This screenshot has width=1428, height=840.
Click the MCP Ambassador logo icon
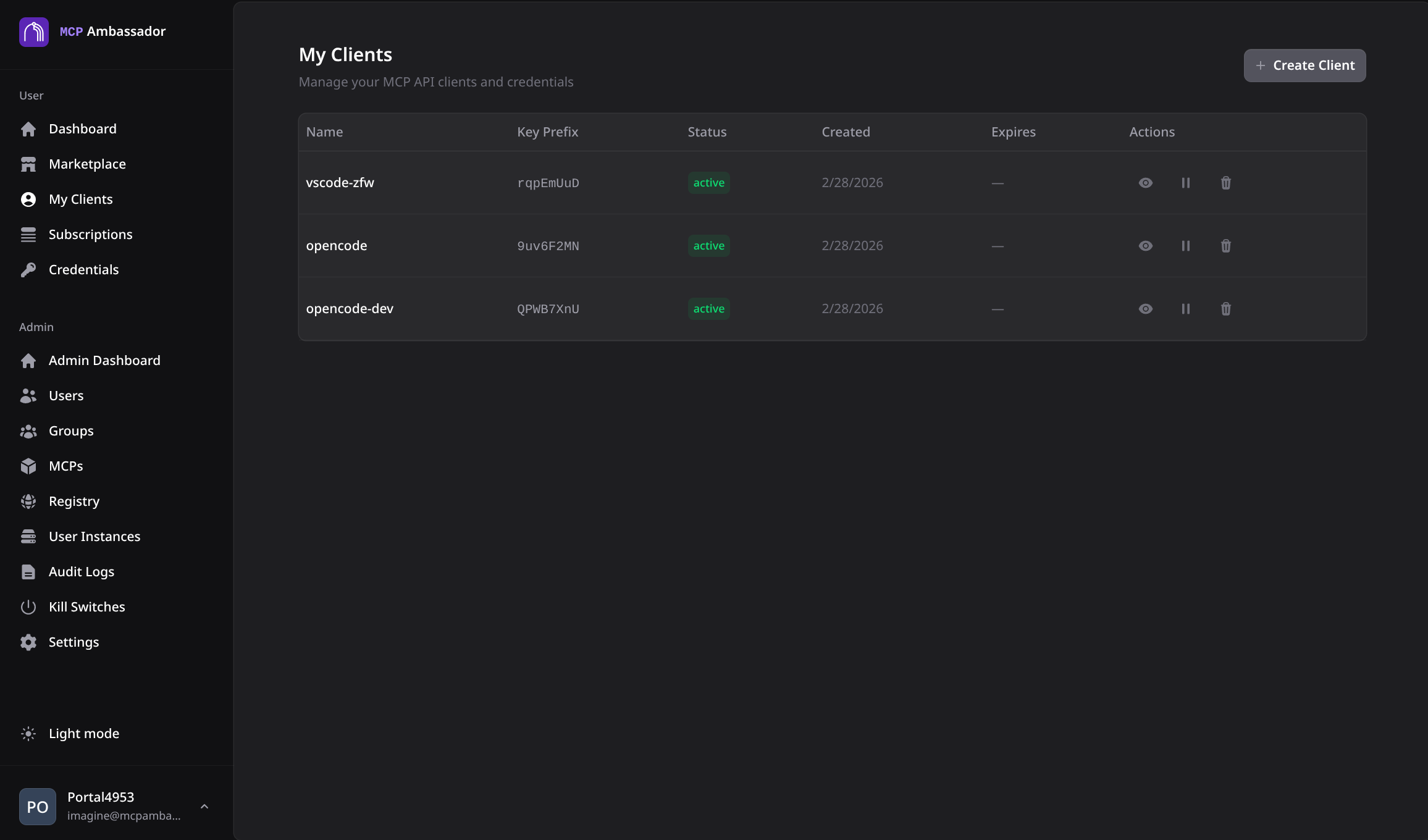(34, 31)
